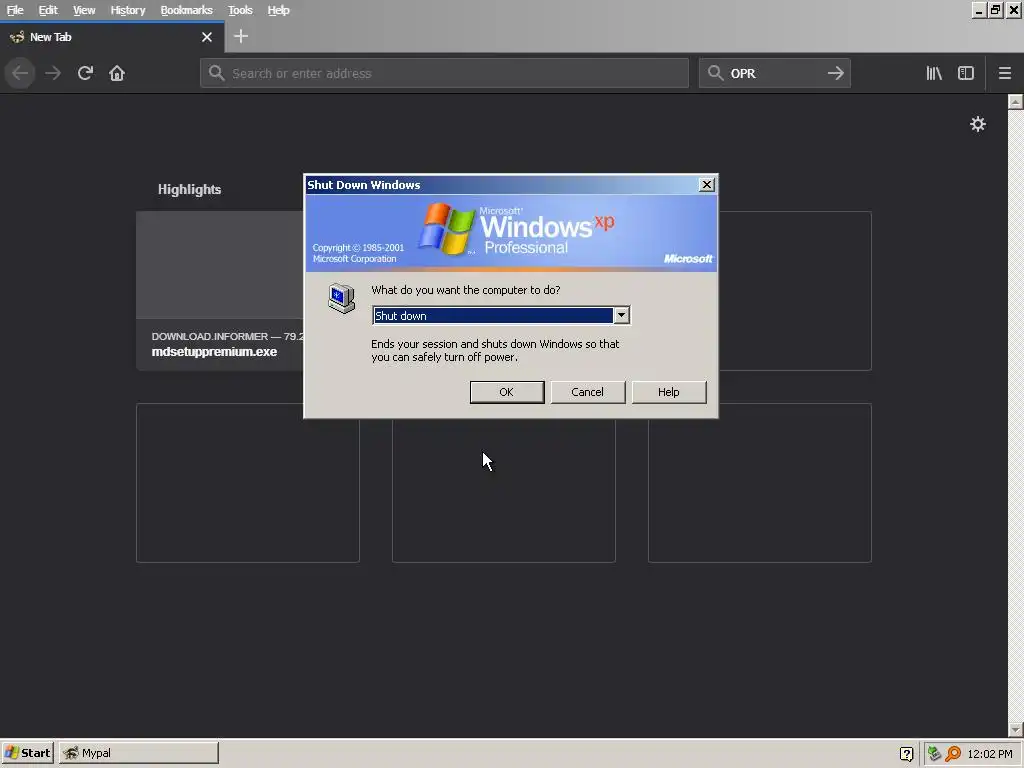
Task: Open the Edit menu
Action: [48, 10]
